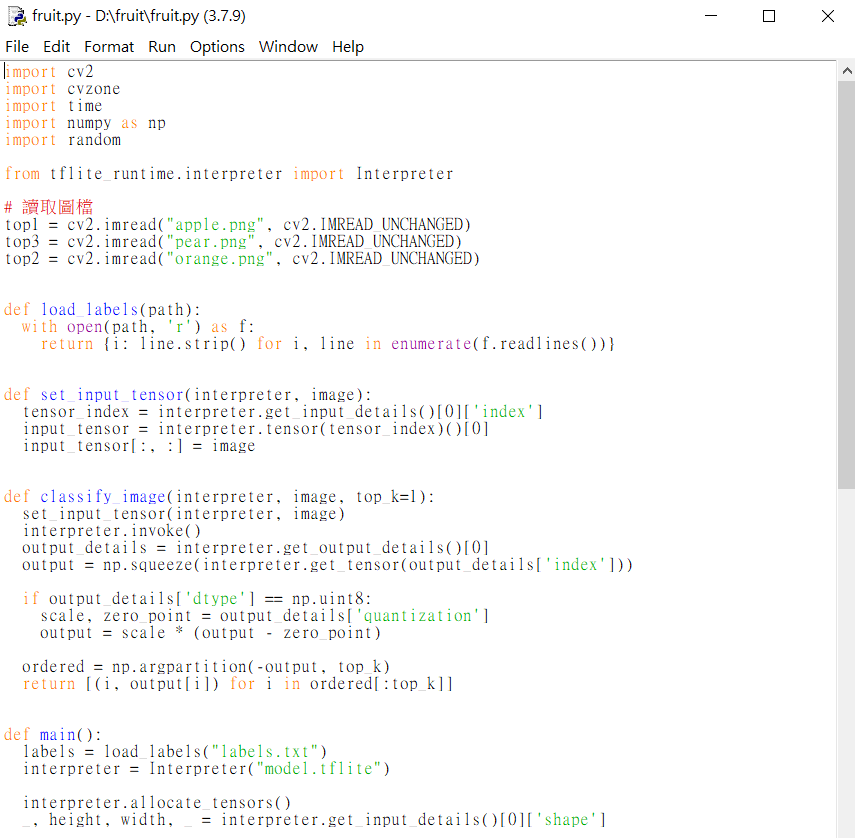
Task: Click the 'interpreter.invoke()' line
Action: 112,530
